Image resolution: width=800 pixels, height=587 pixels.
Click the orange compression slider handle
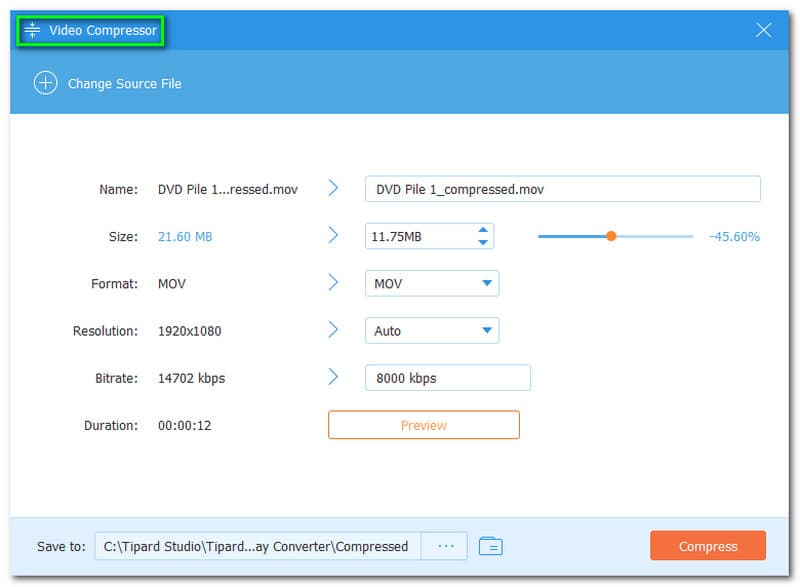tap(610, 236)
